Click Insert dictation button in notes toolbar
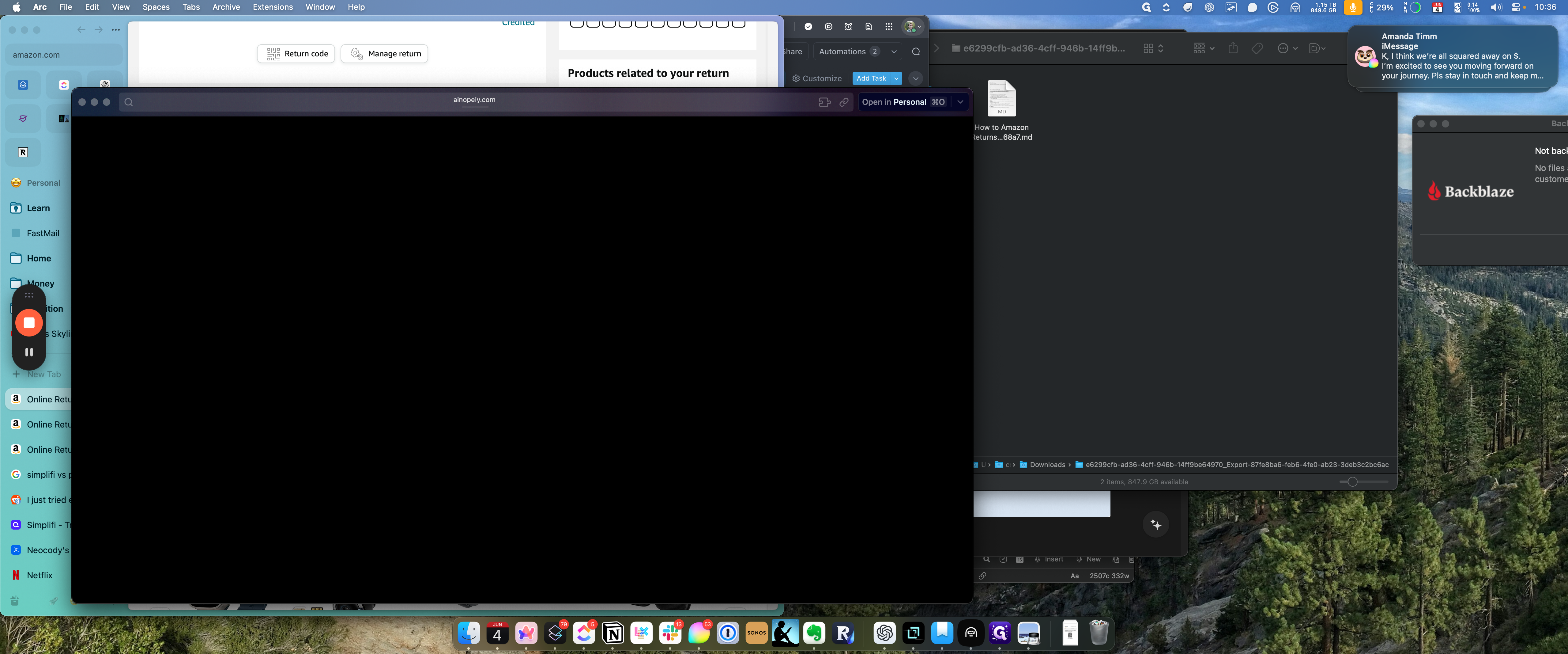 tap(1048, 560)
